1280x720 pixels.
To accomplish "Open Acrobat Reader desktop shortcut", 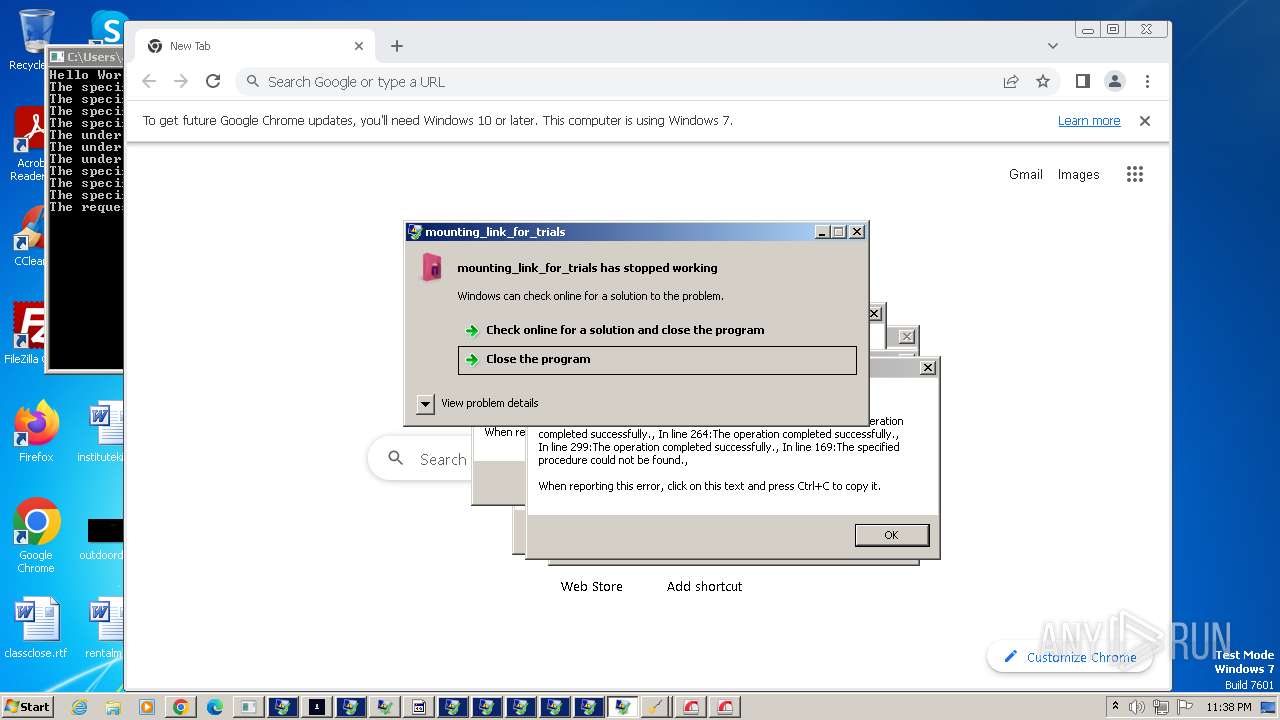I will 30,145.
